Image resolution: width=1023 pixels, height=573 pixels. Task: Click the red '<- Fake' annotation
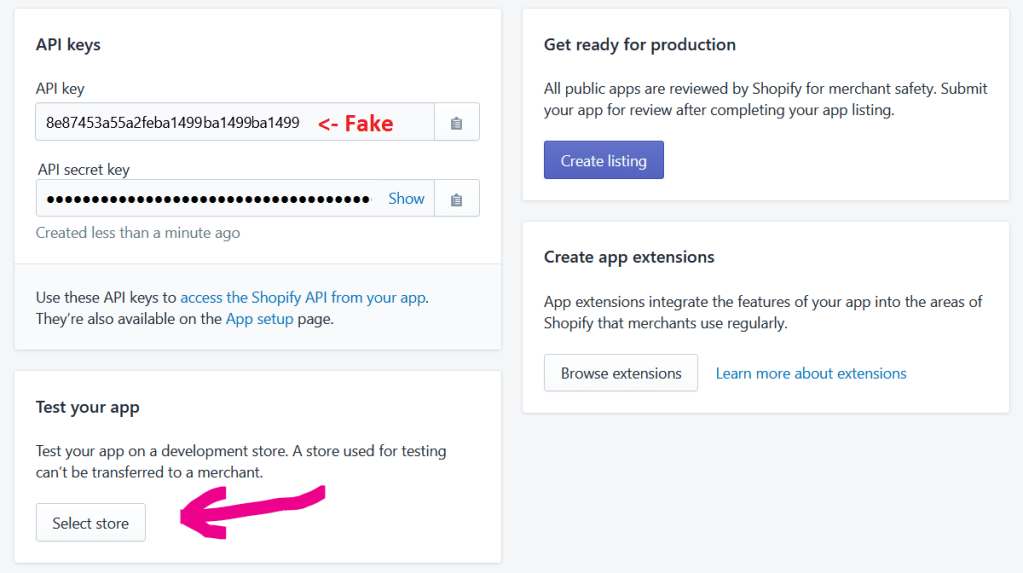[x=355, y=124]
